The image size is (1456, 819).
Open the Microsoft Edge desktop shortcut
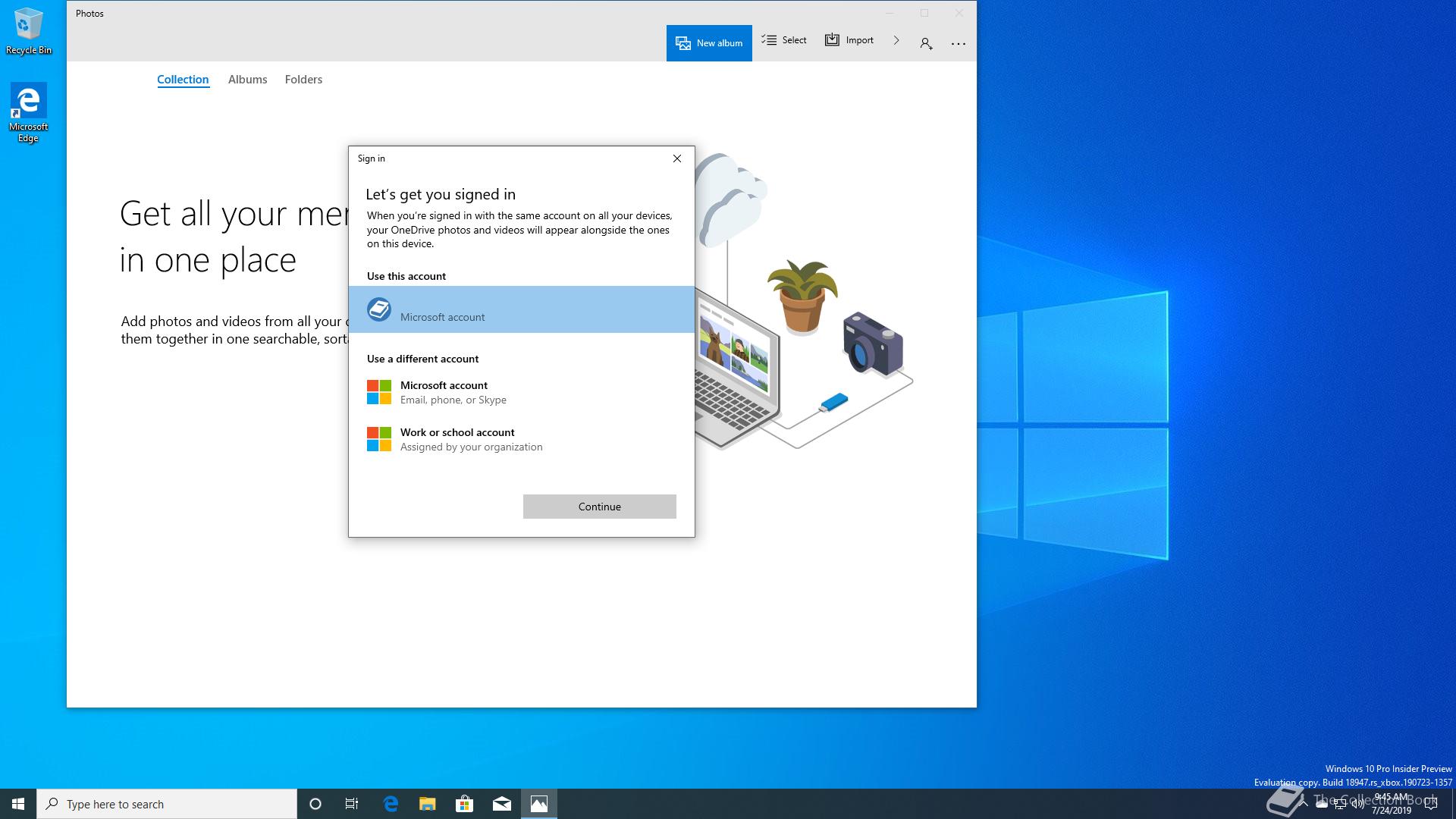click(29, 113)
